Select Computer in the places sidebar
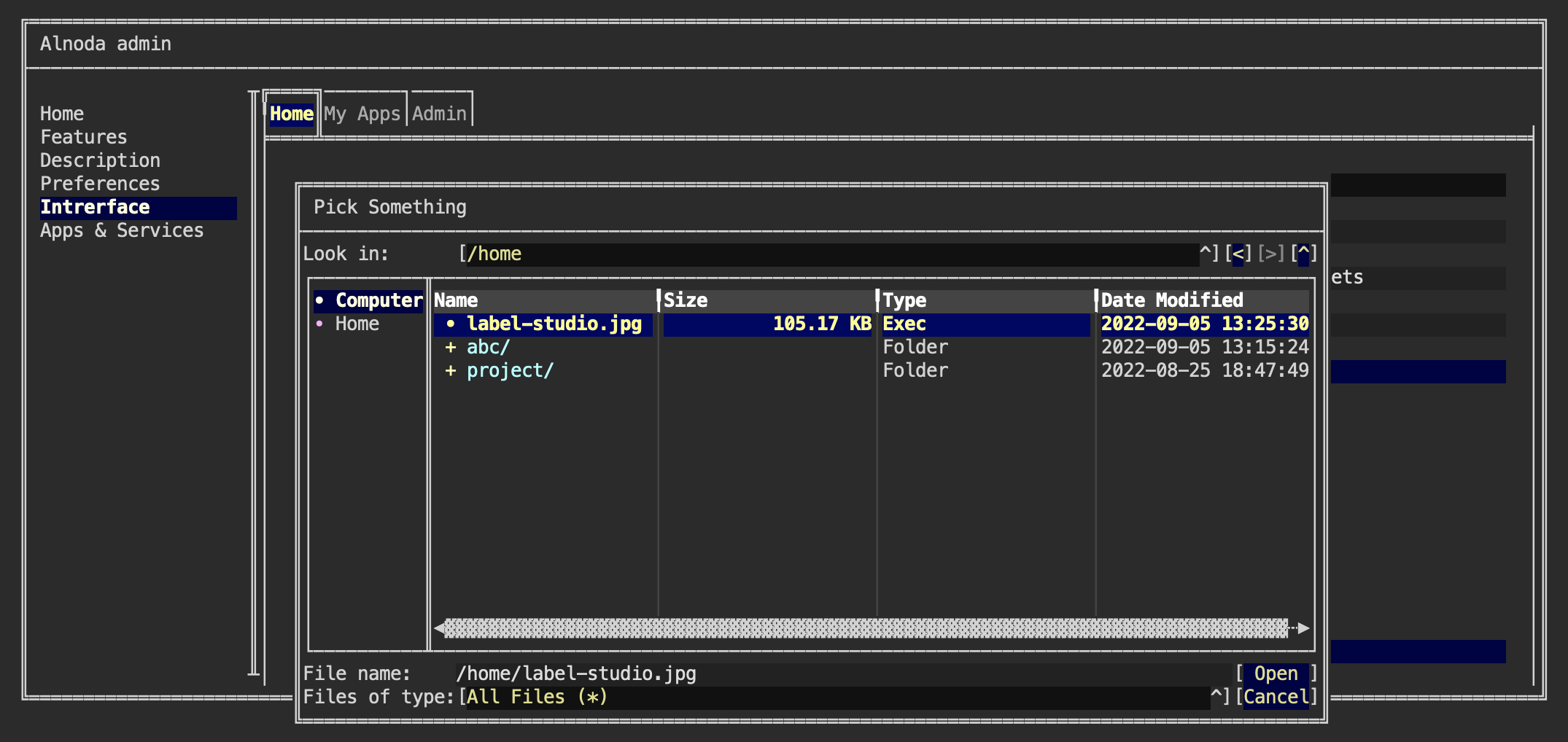 (x=368, y=300)
